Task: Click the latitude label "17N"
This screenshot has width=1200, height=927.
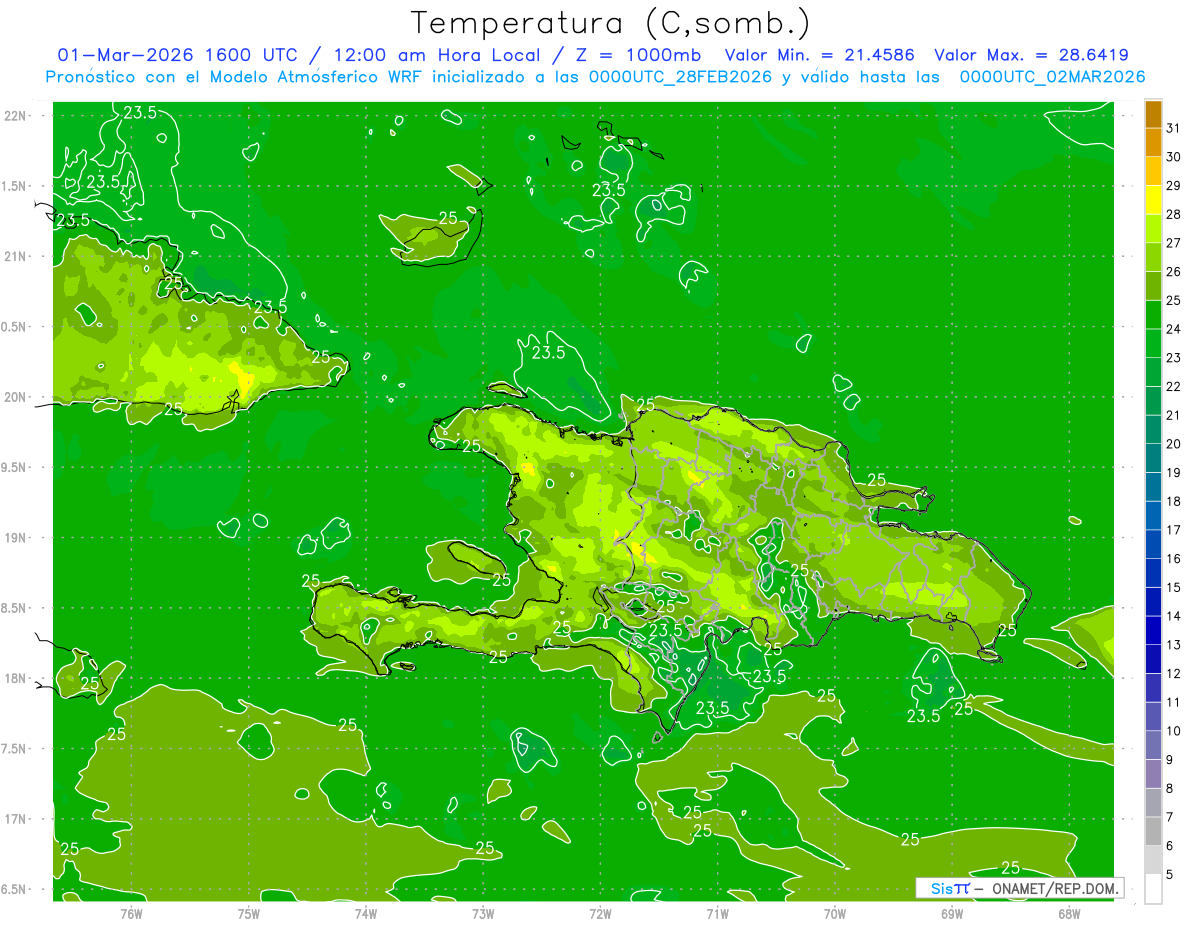Action: [x=15, y=819]
